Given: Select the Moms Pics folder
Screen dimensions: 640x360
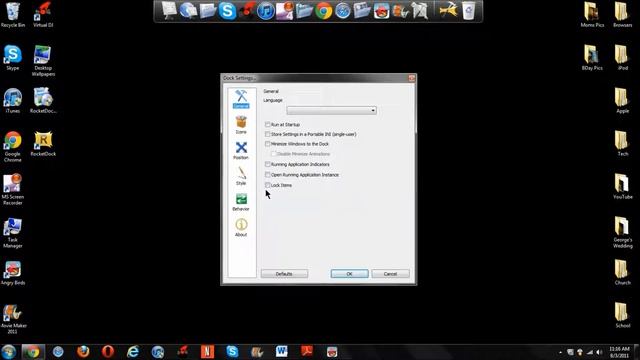Looking at the screenshot, I should (592, 15).
